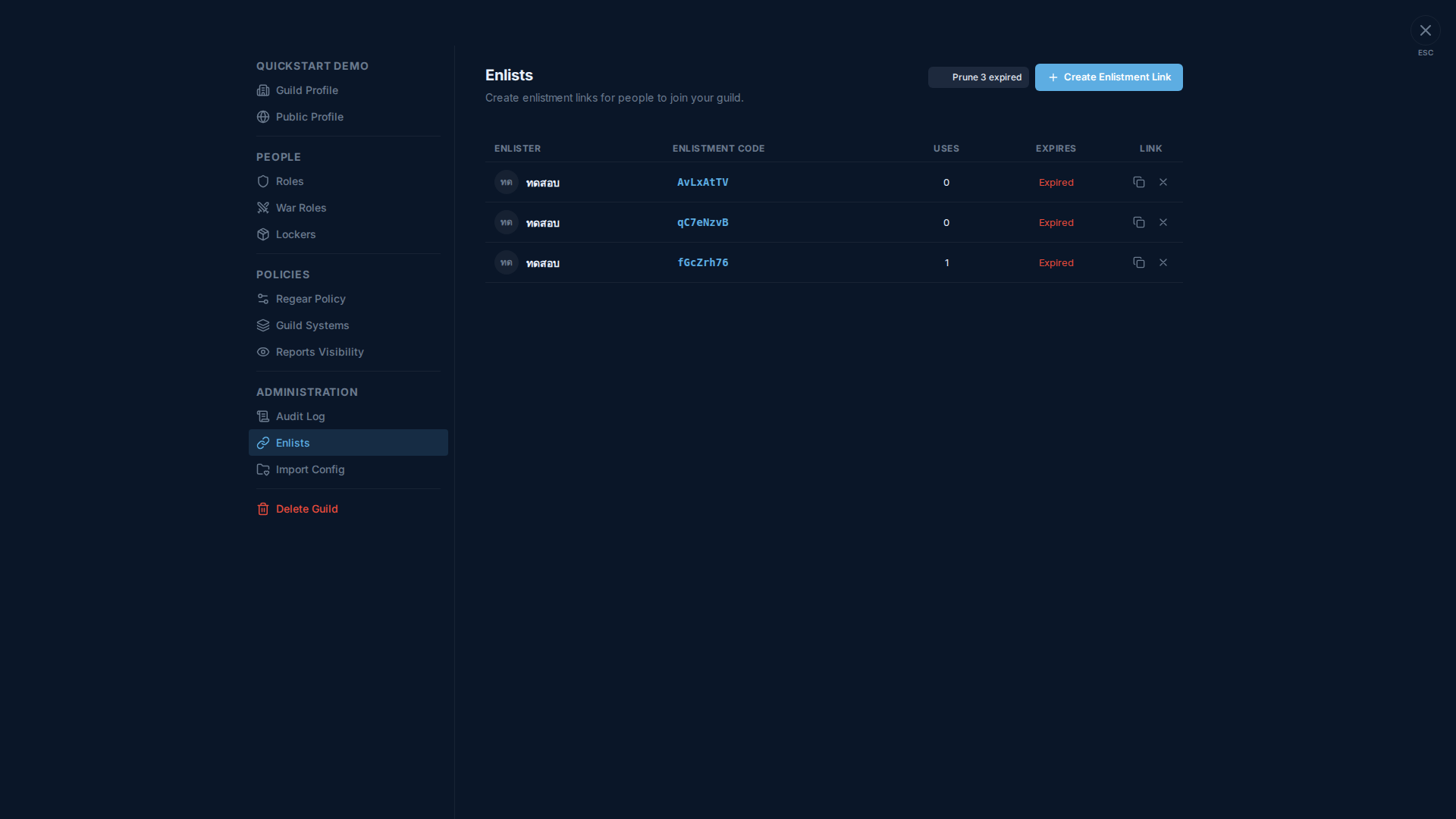
Task: Click the Lockers box icon
Action: 263,234
